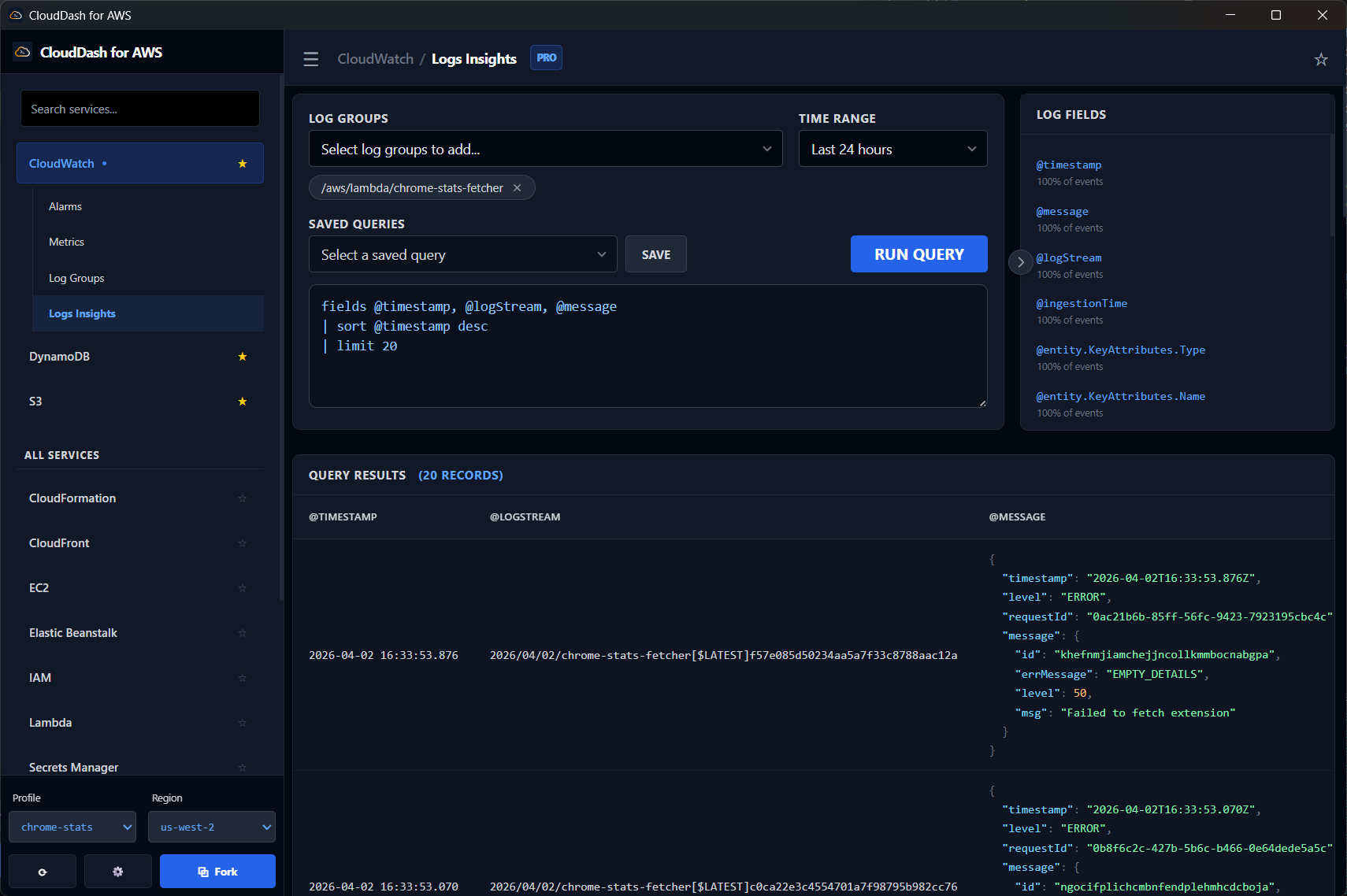The height and width of the screenshot is (896, 1347).
Task: Click the PRO badge next to Logs Insights
Action: click(546, 57)
